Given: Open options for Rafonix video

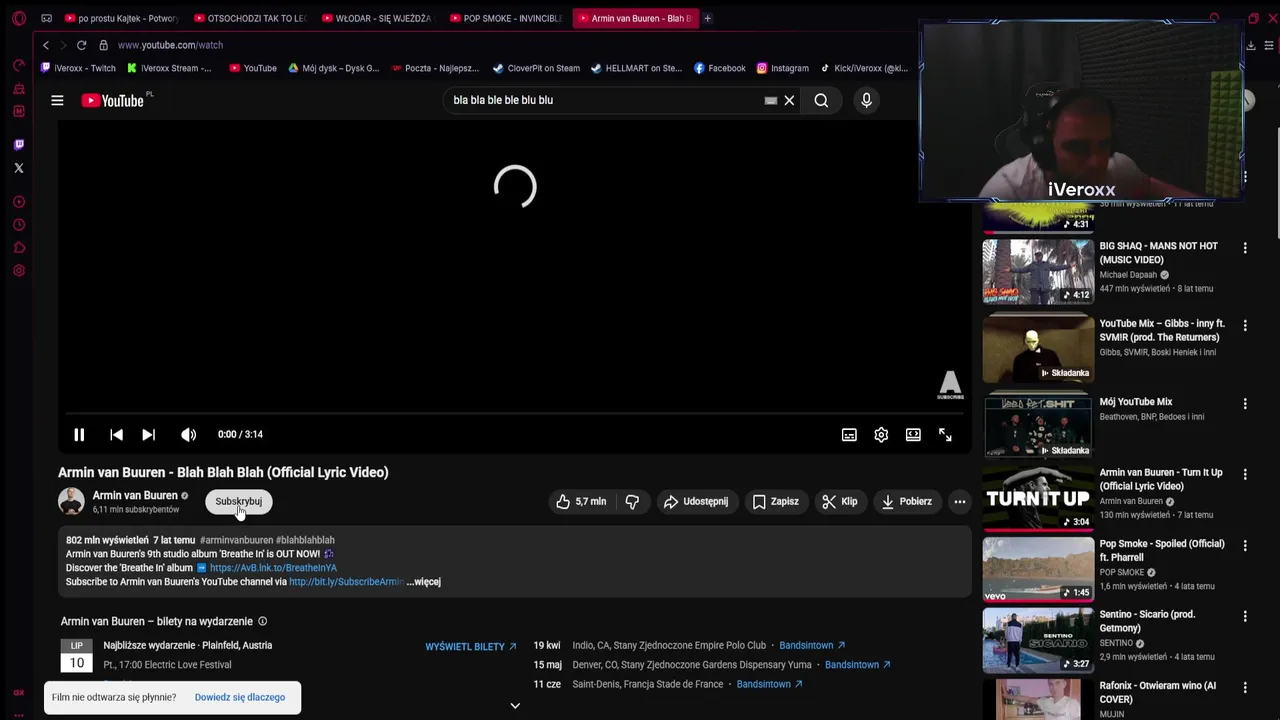Looking at the screenshot, I should [1245, 688].
